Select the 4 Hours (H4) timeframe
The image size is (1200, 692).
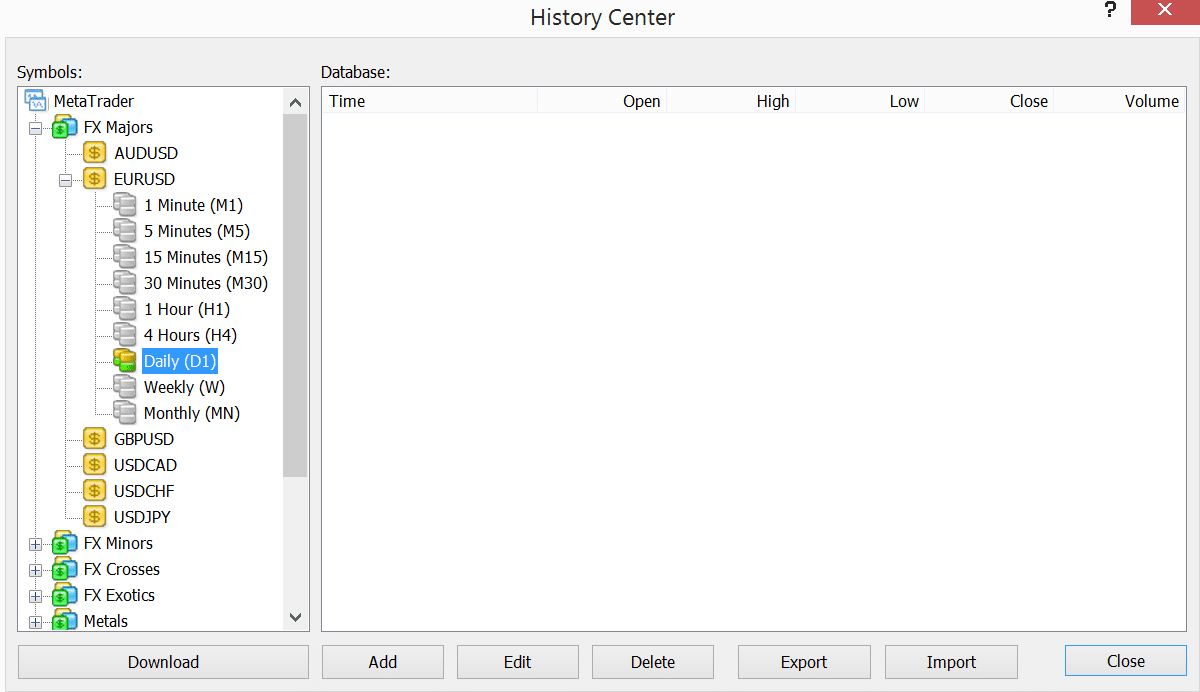pos(190,334)
